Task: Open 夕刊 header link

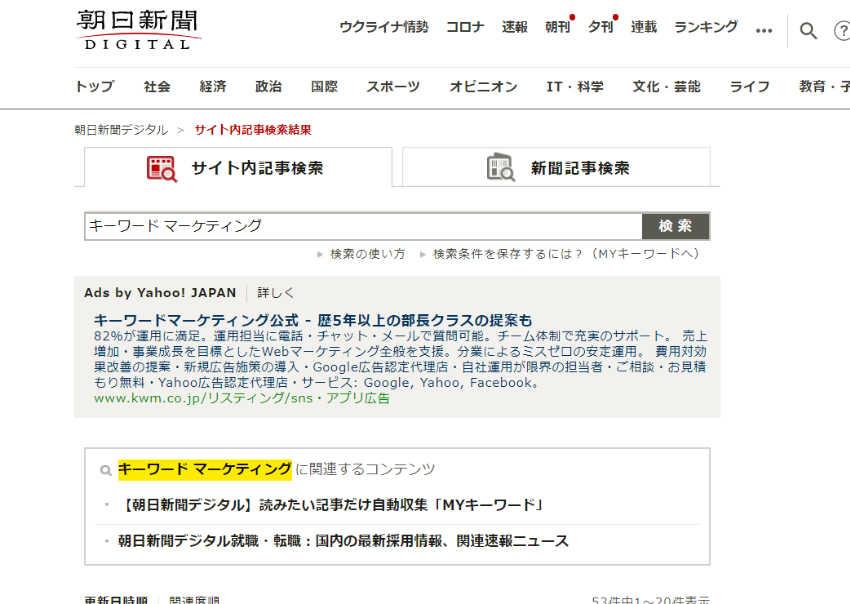Action: [x=601, y=27]
